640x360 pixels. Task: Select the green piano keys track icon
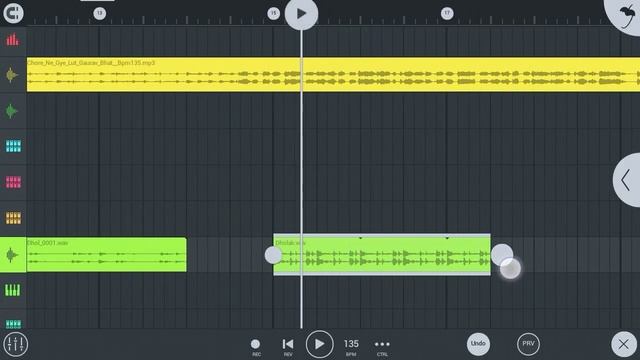12,290
